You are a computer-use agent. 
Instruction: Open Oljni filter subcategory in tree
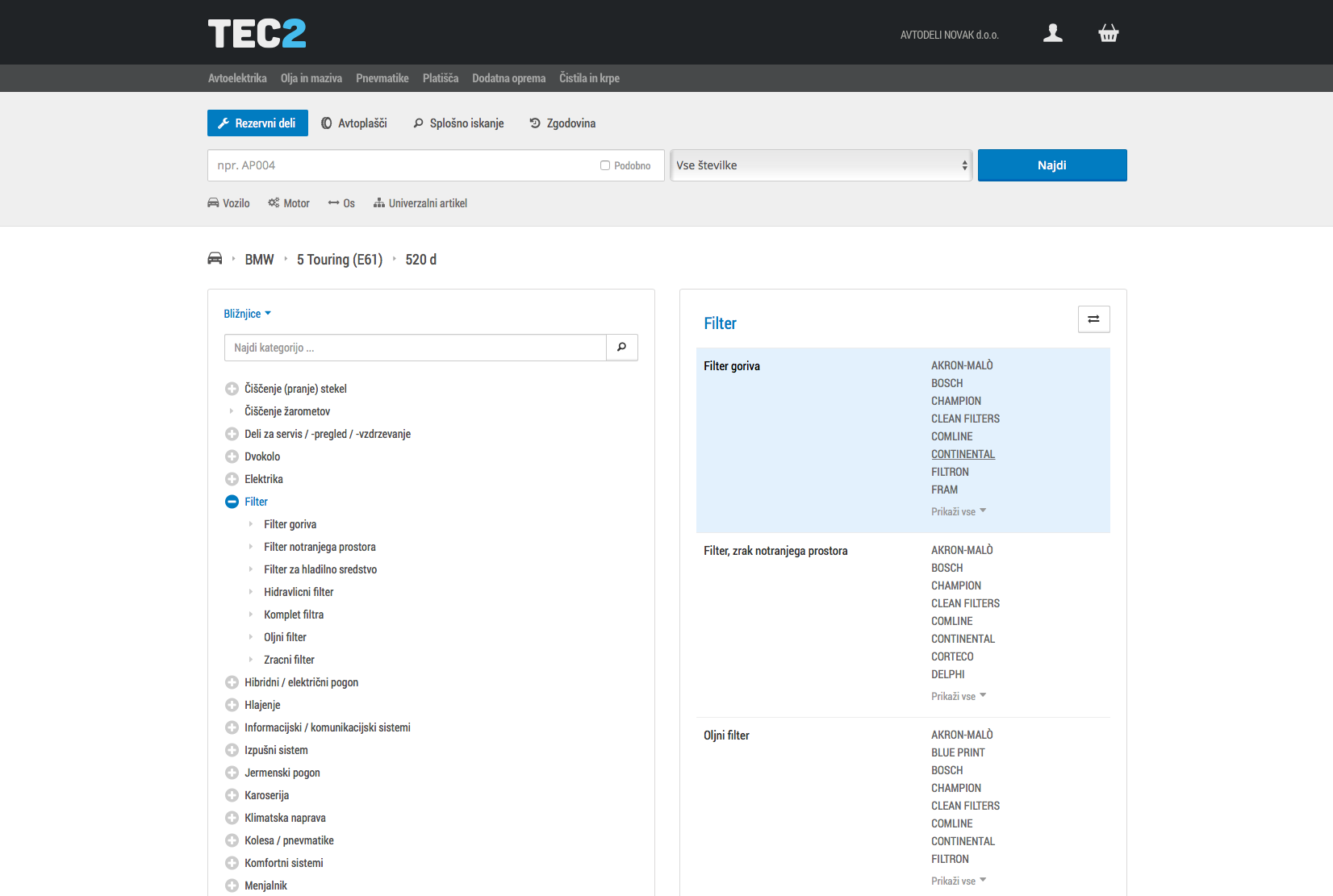(x=285, y=637)
